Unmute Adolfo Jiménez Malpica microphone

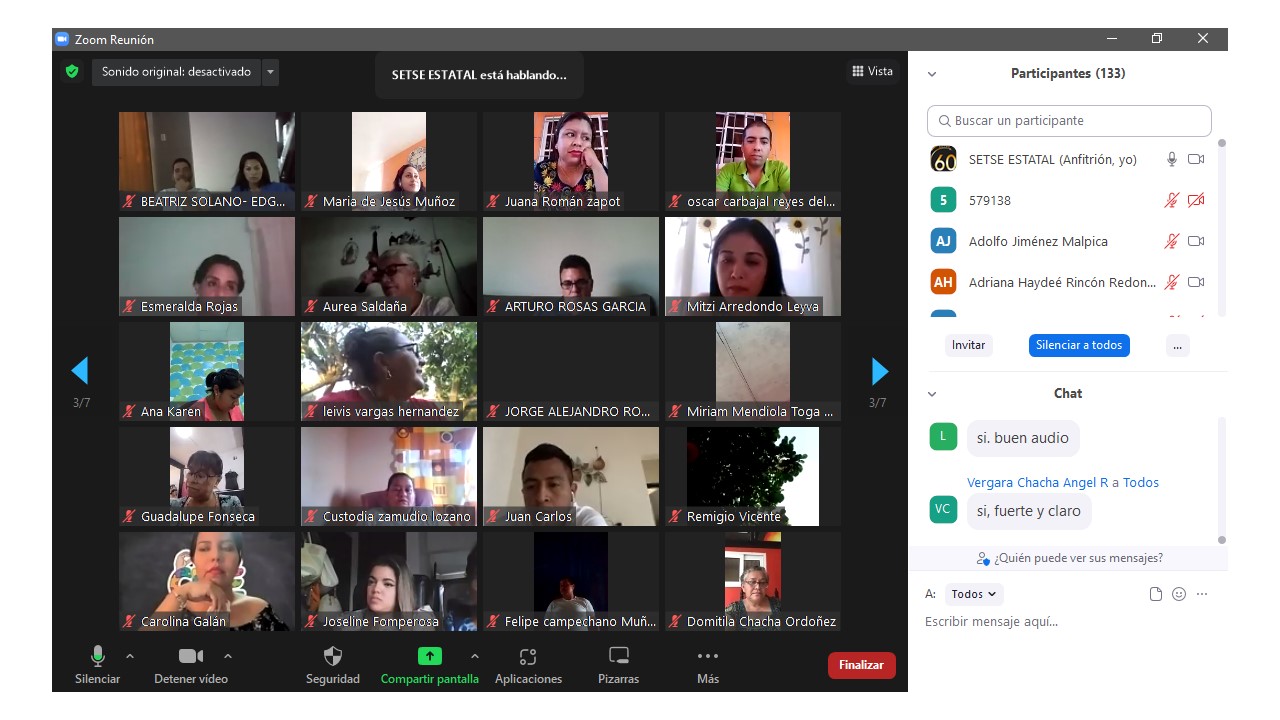[1171, 241]
